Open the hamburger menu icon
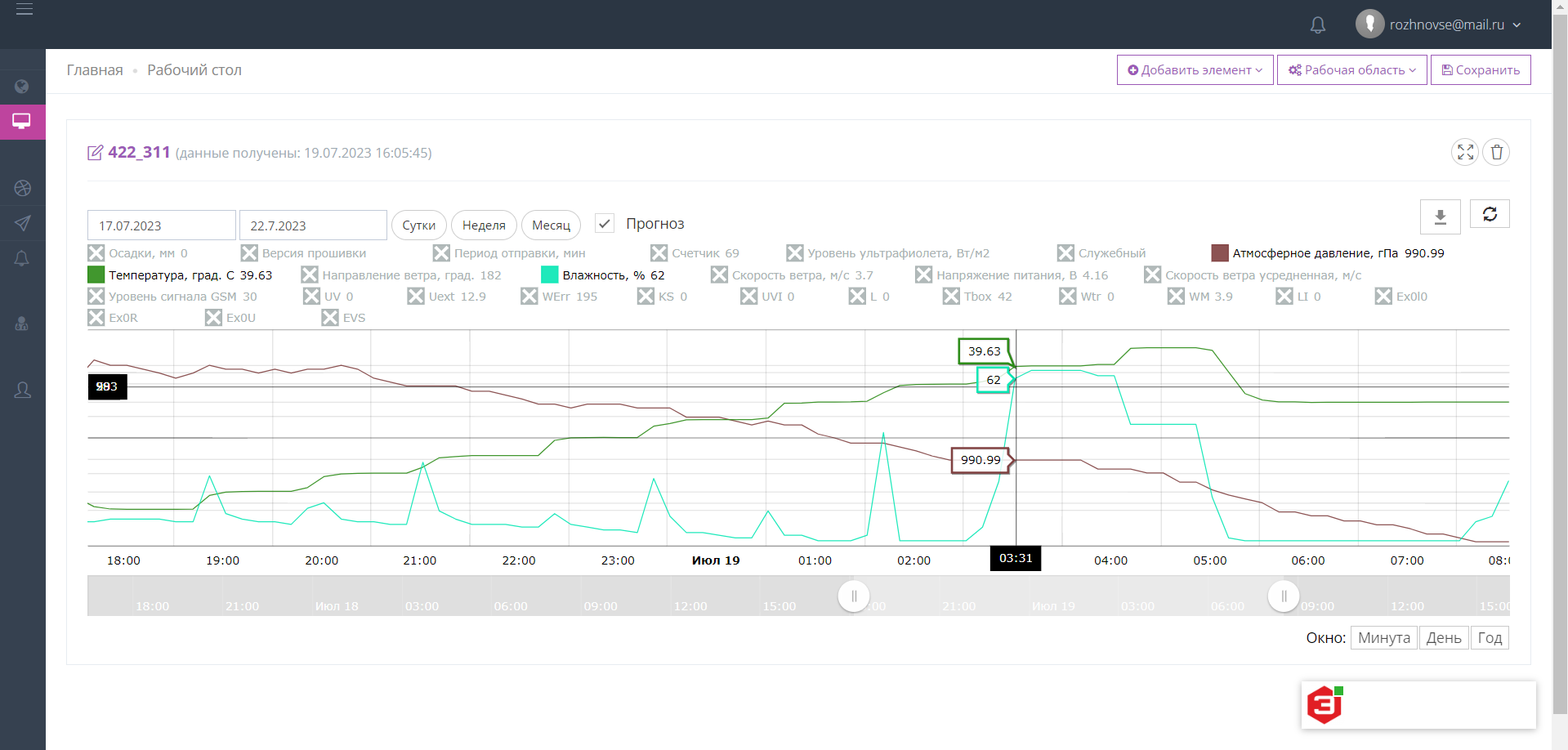This screenshot has height=750, width=1568. point(25,10)
